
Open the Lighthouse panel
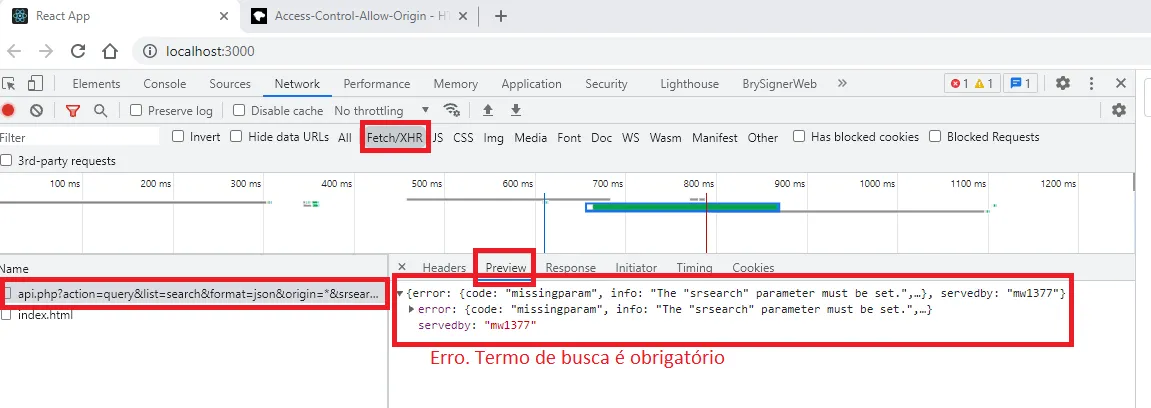pos(689,84)
